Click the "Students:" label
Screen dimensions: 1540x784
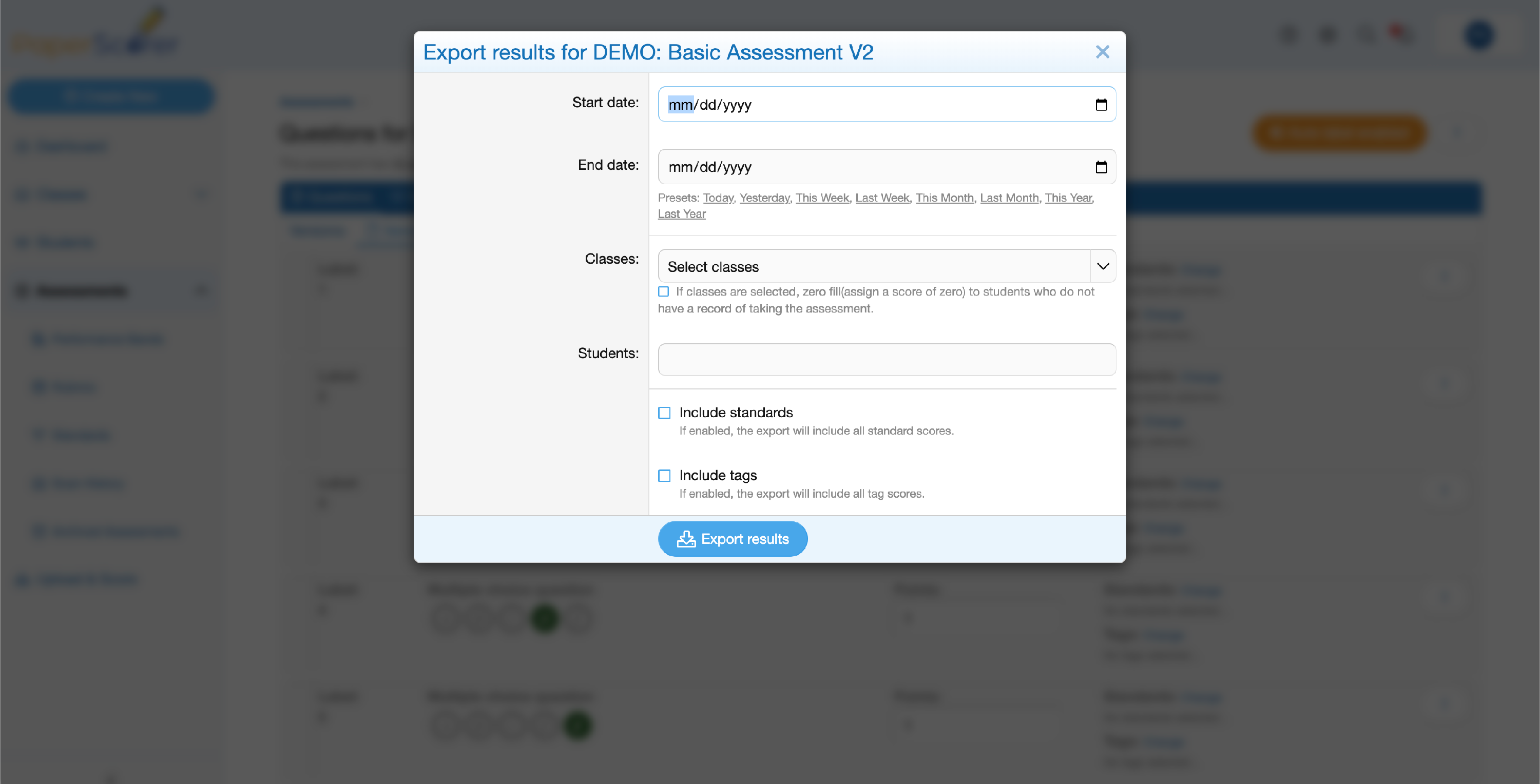pyautogui.click(x=608, y=353)
